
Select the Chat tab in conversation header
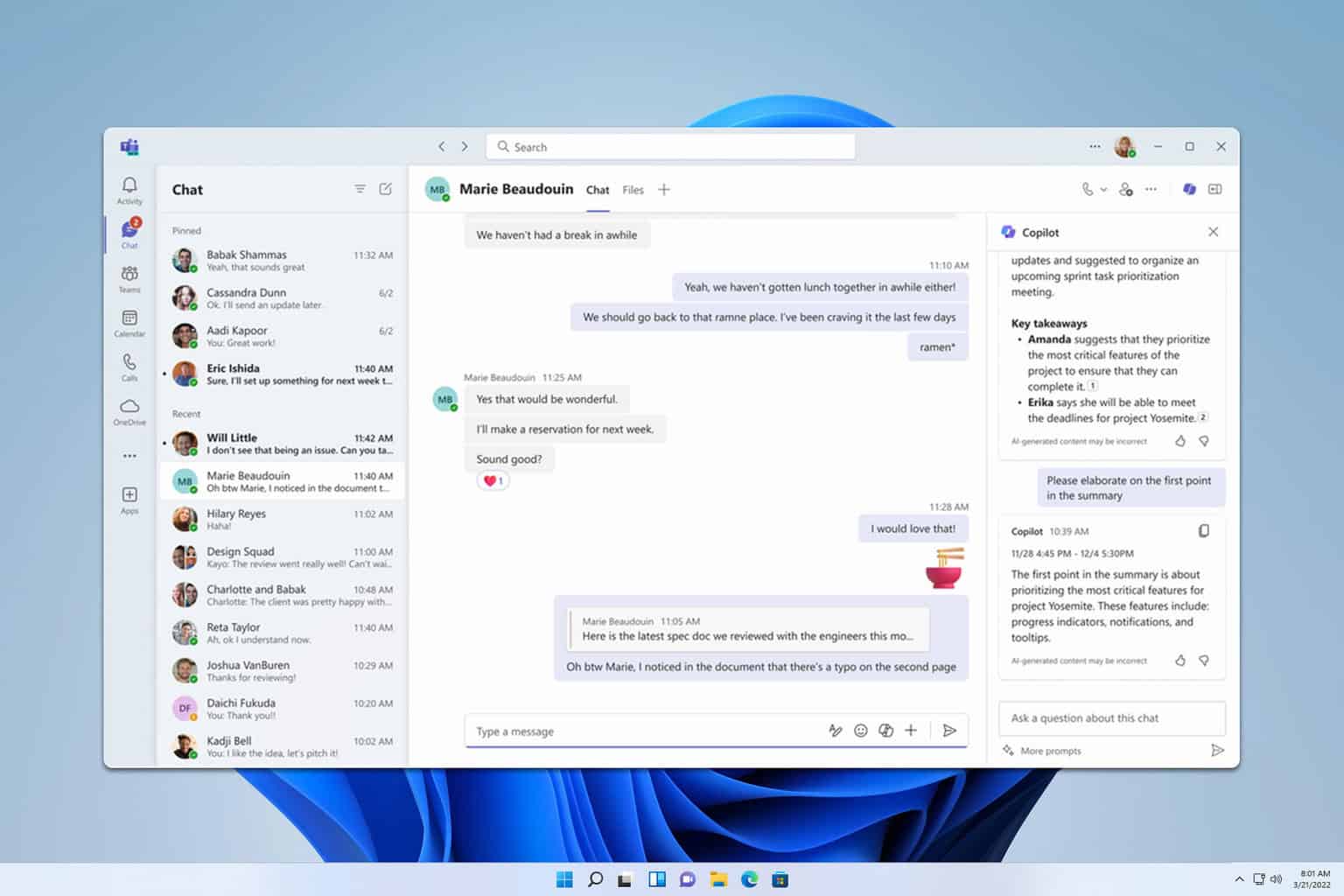pyautogui.click(x=598, y=190)
